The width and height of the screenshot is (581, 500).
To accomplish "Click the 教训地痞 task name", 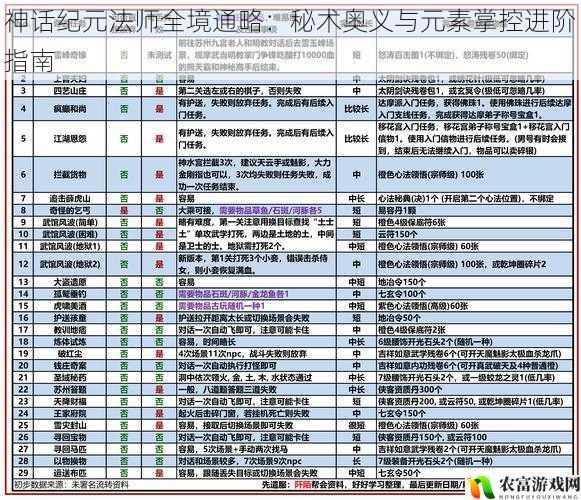I will pos(70,330).
